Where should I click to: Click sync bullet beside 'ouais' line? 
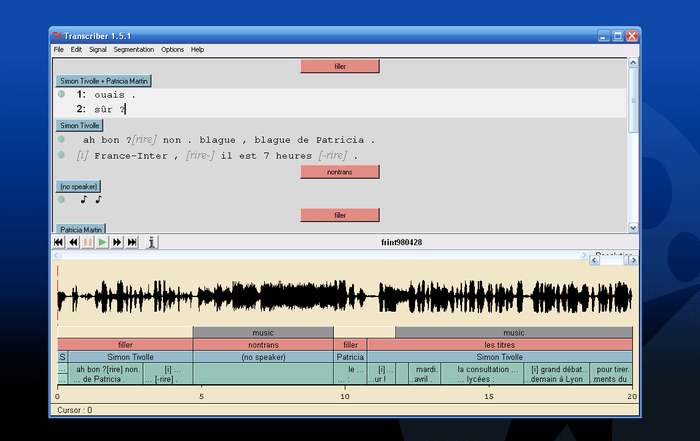(x=61, y=94)
